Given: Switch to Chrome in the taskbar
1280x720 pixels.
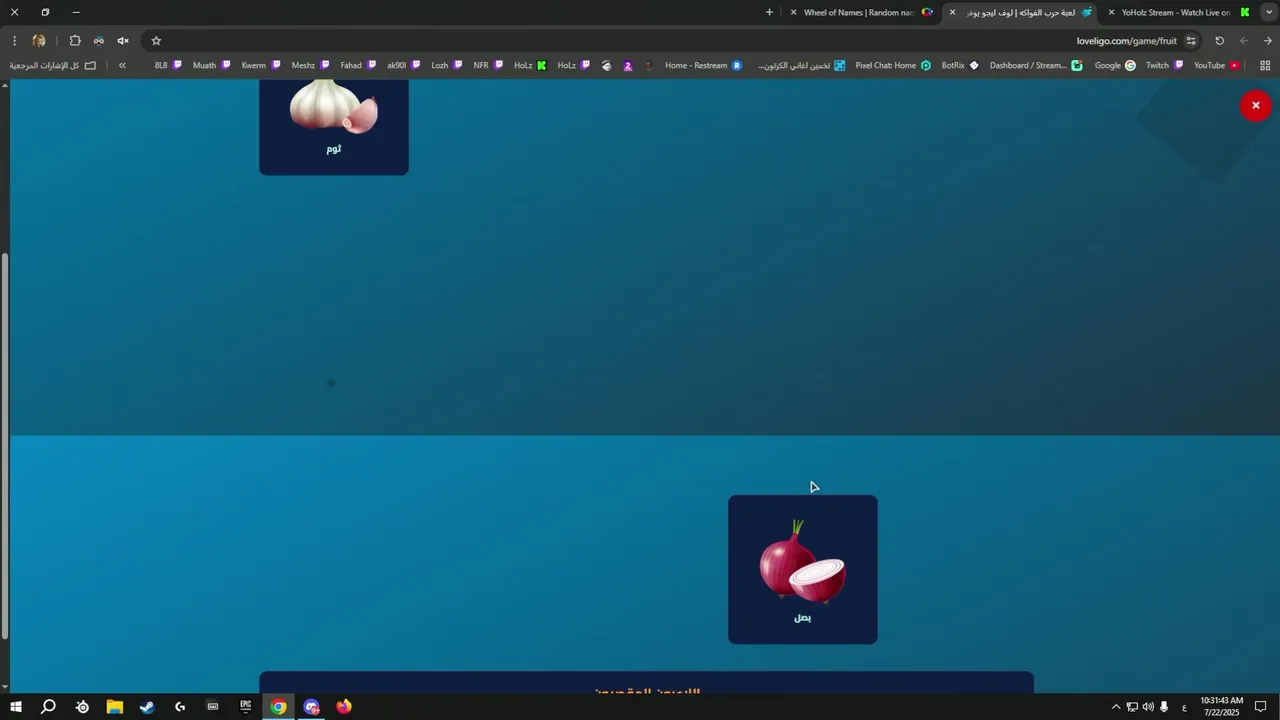Looking at the screenshot, I should point(278,707).
